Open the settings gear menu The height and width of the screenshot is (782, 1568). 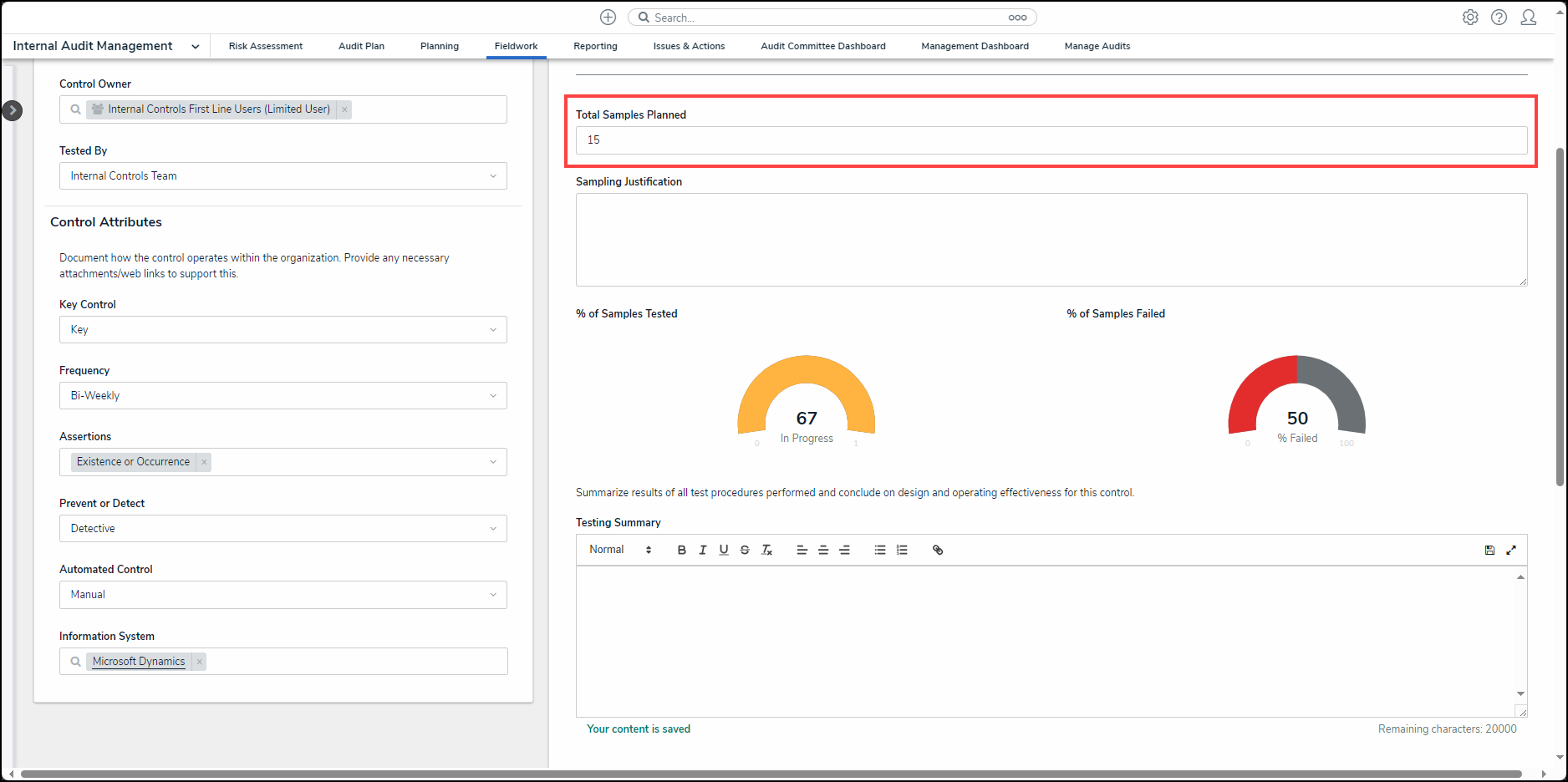1470,18
